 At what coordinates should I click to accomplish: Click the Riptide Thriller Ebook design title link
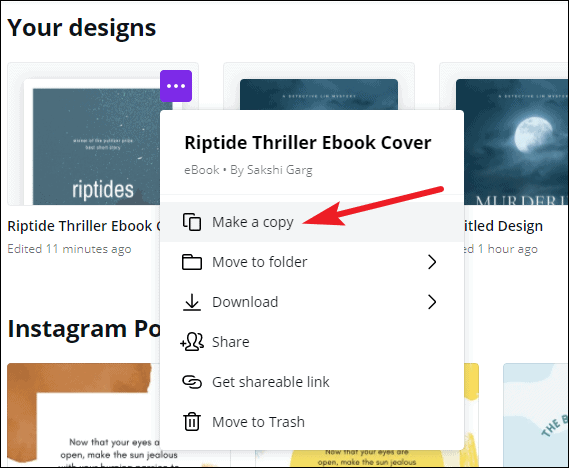[84, 226]
